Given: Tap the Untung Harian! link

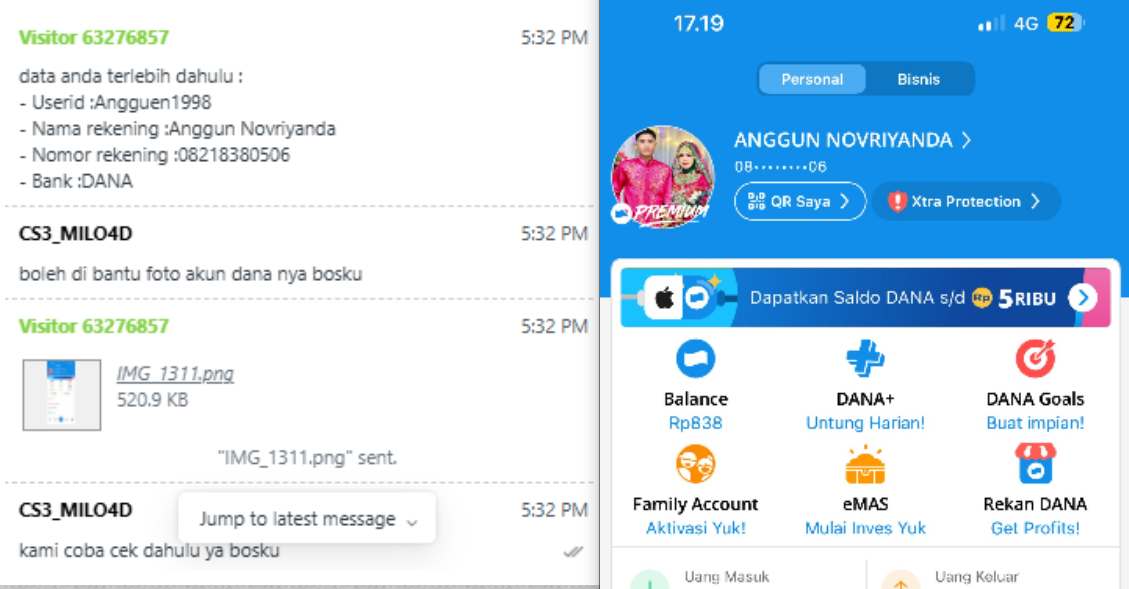Looking at the screenshot, I should pyautogui.click(x=865, y=423).
